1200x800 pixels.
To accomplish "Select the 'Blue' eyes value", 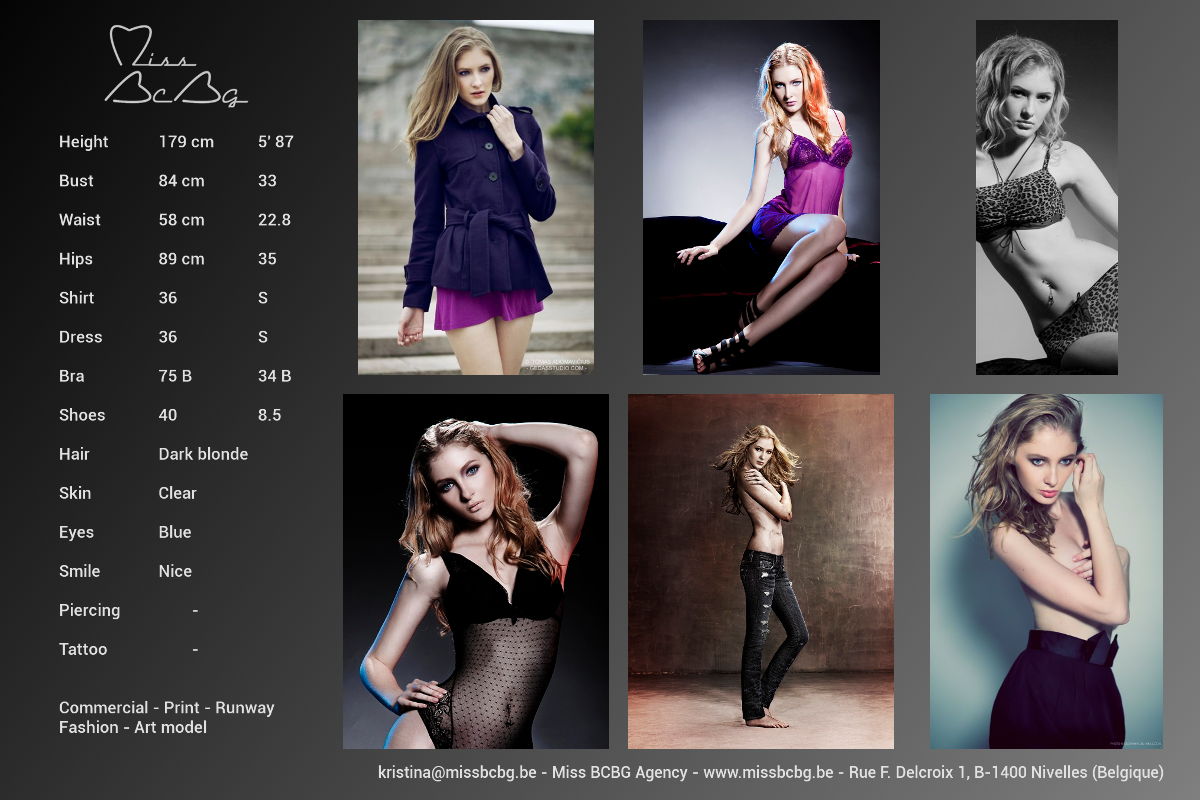I will 175,532.
